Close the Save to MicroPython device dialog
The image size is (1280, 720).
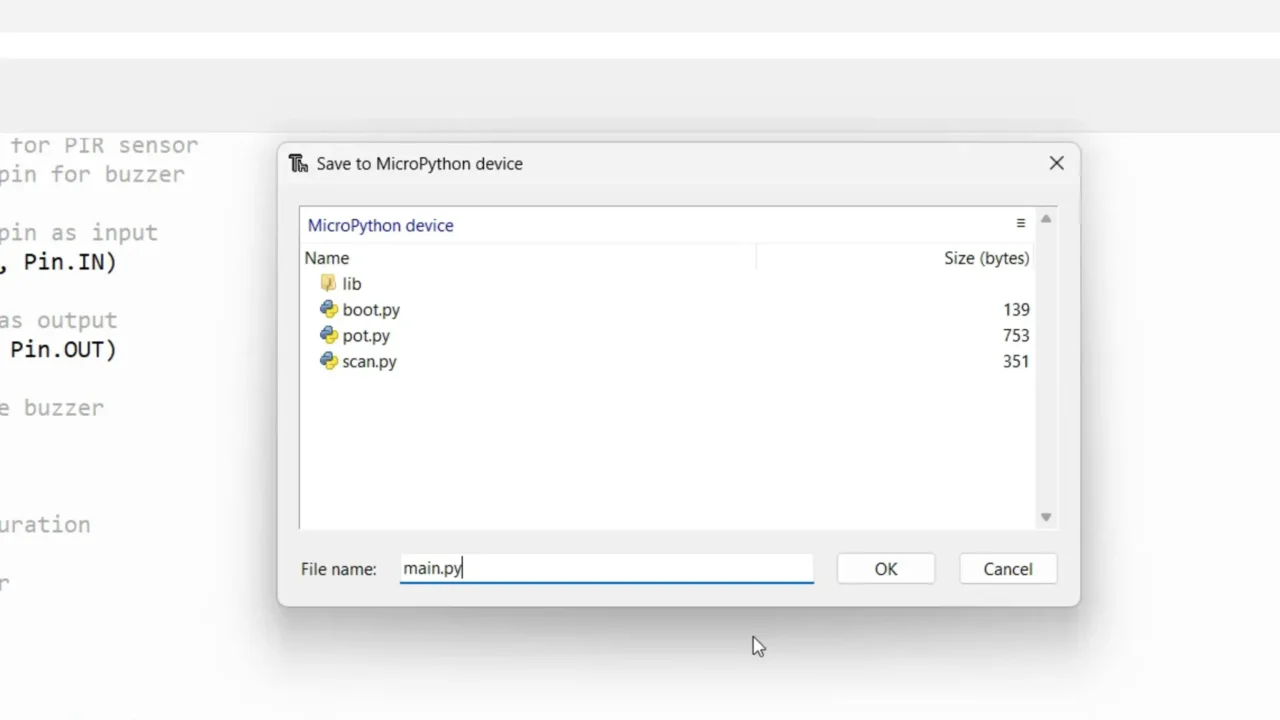click(1057, 163)
